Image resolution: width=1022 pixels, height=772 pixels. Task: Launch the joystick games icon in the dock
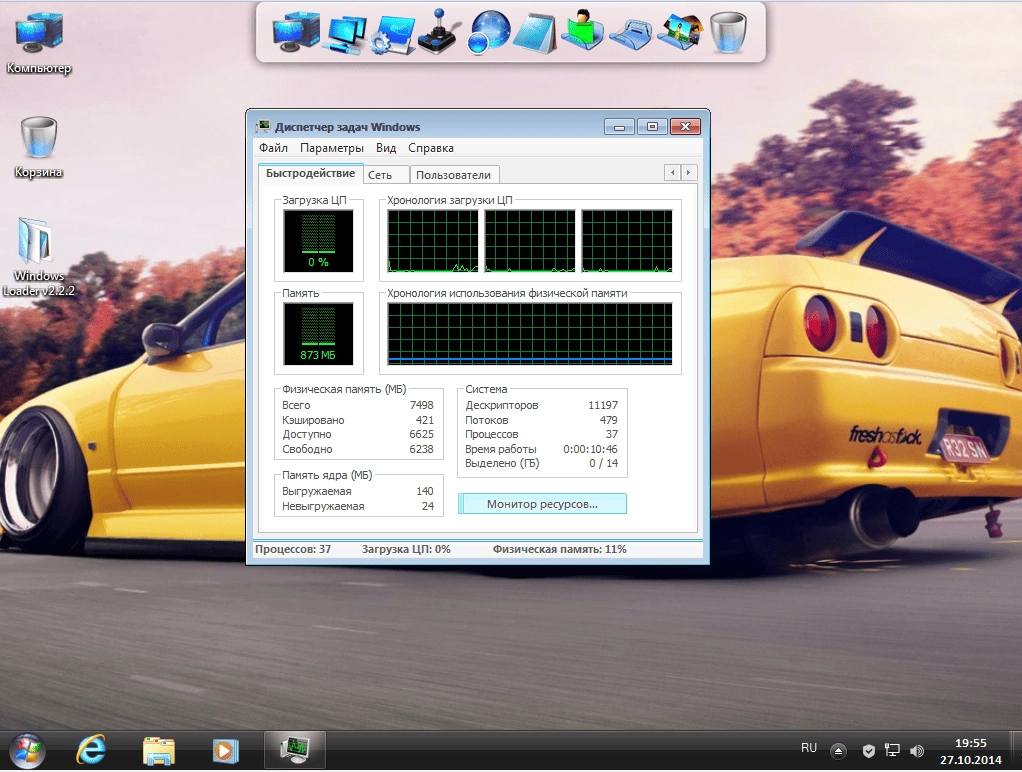439,32
